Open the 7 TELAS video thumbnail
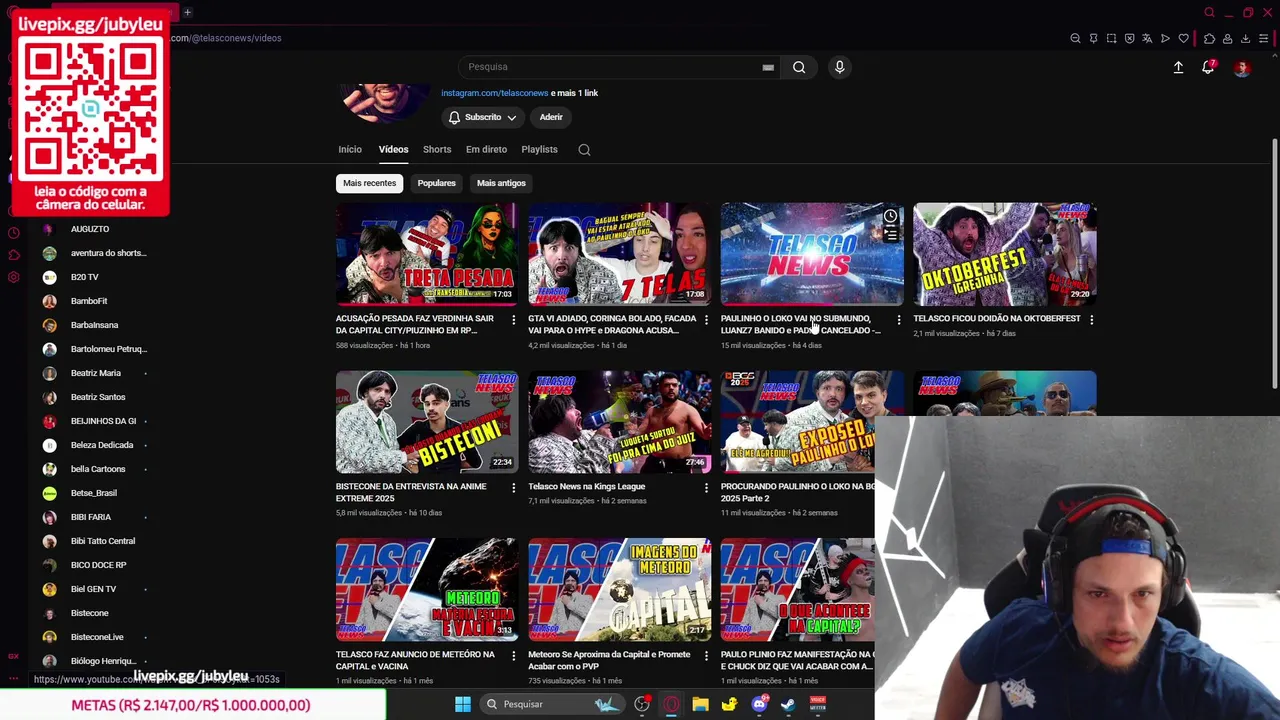The height and width of the screenshot is (720, 1280). 619,254
